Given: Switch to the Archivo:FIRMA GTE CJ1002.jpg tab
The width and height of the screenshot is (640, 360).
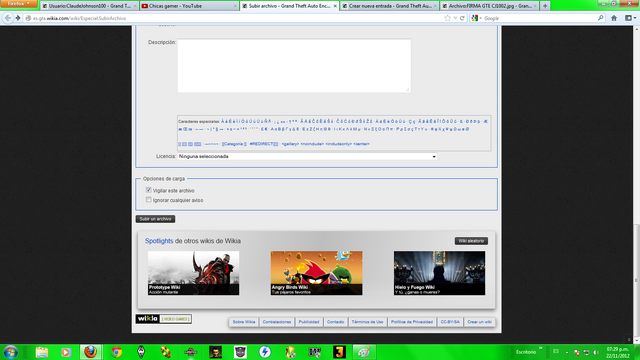Looking at the screenshot, I should [x=489, y=6].
